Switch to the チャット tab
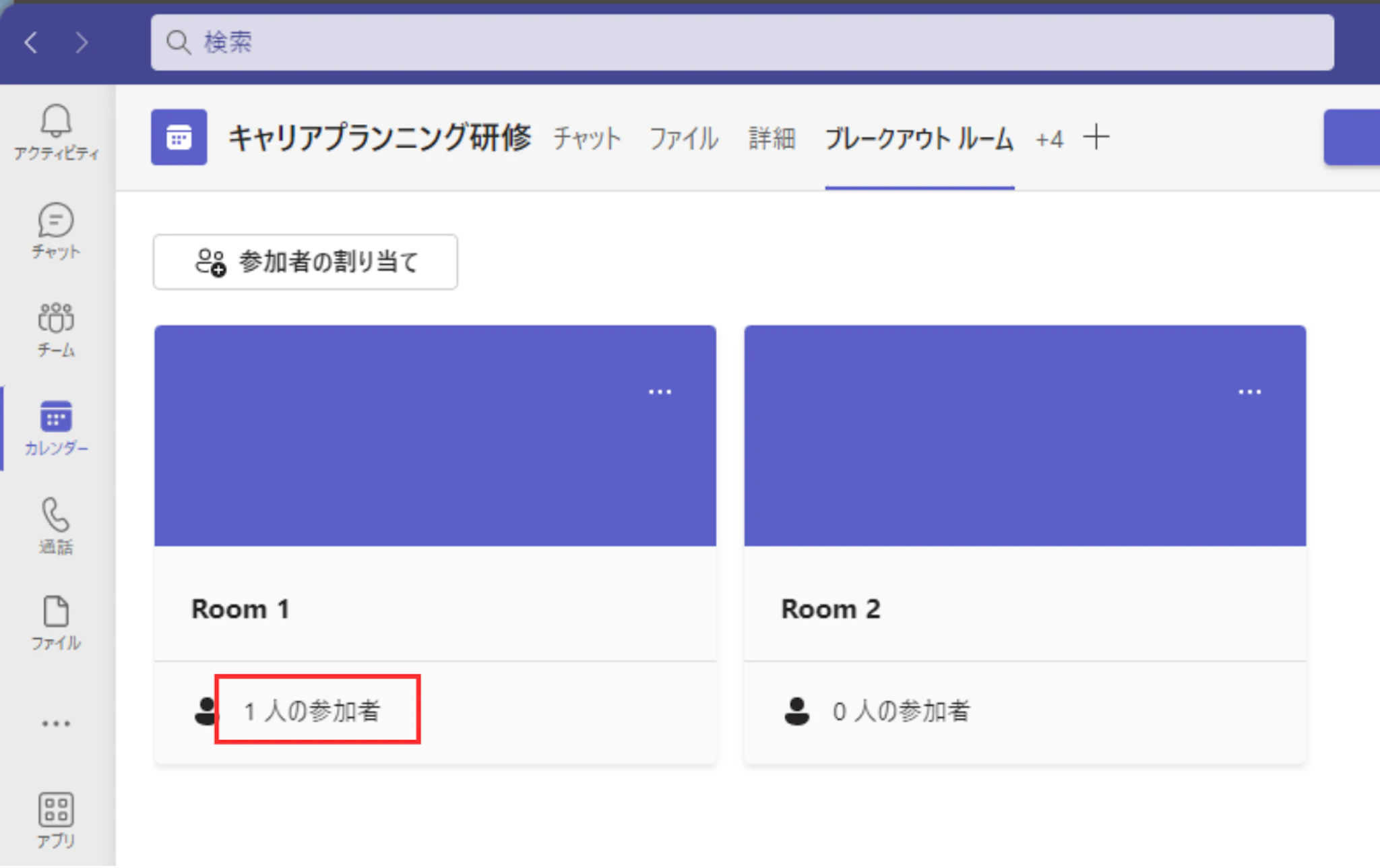 coord(586,139)
